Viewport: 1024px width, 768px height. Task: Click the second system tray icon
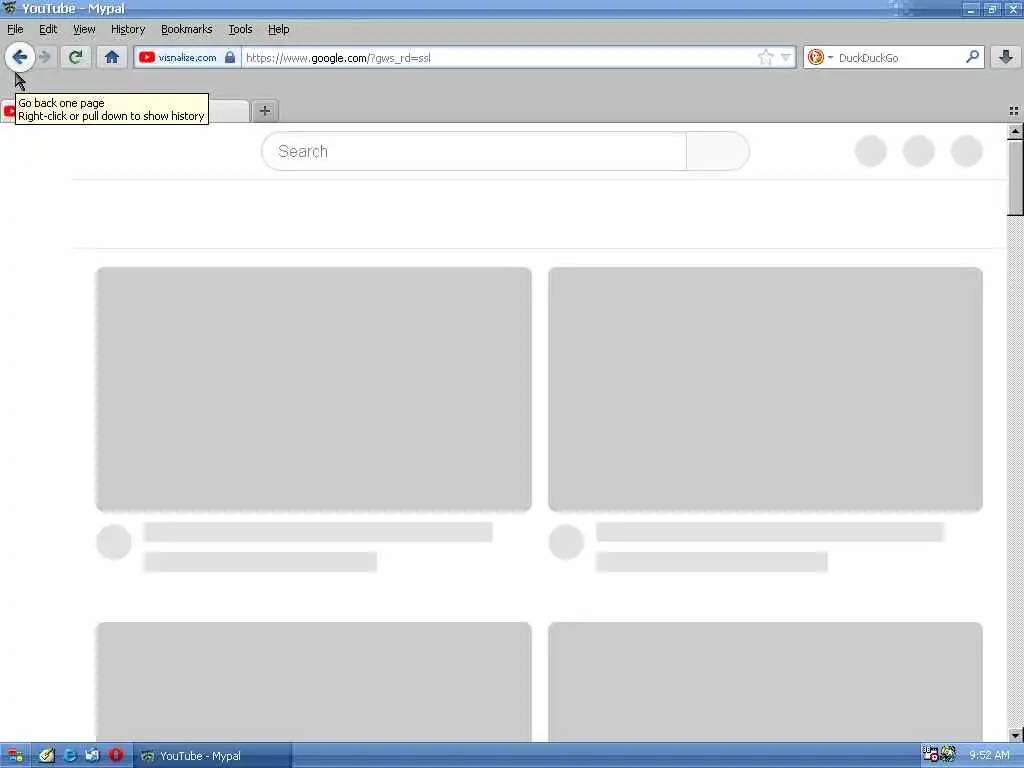point(948,754)
